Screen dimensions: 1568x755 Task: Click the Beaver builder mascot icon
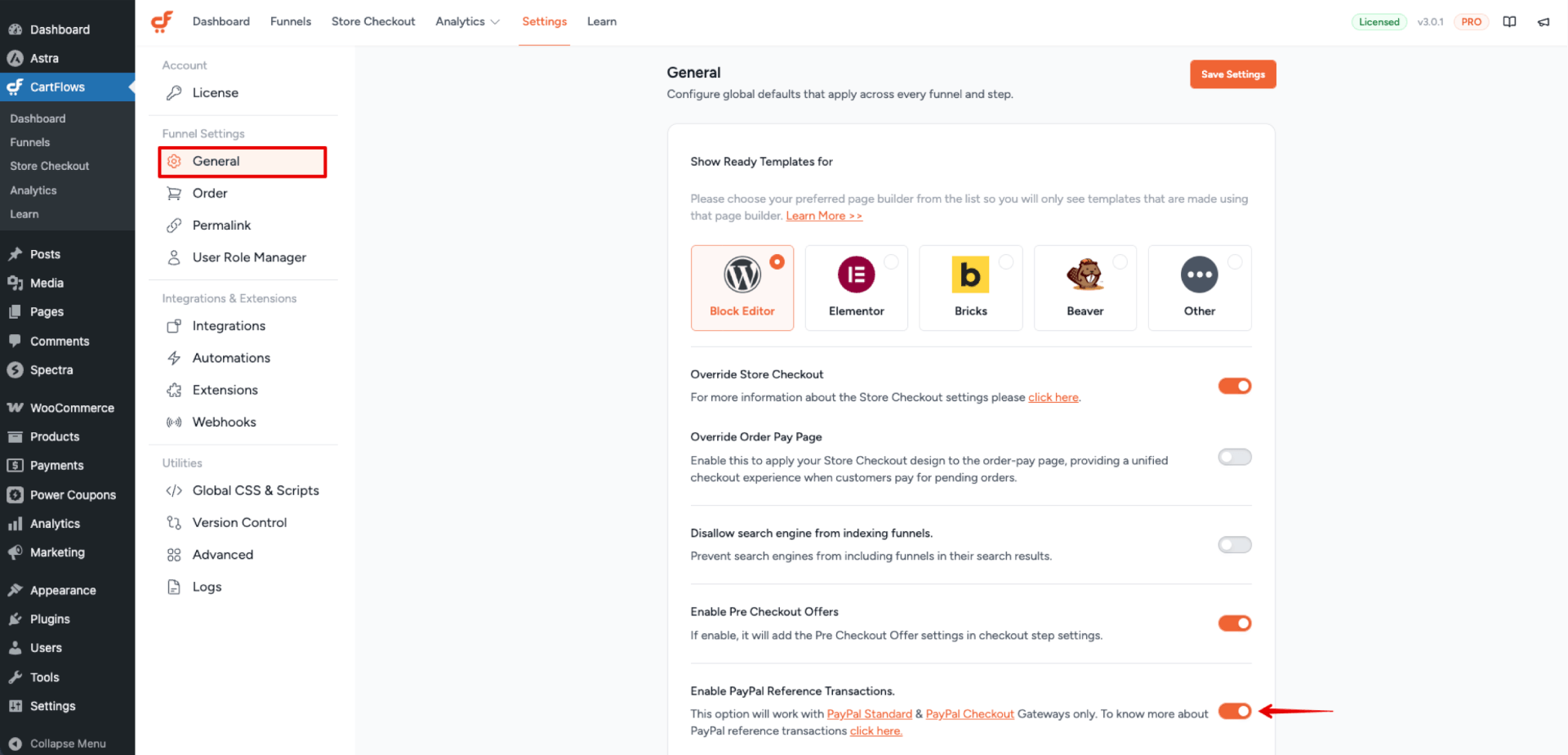pyautogui.click(x=1085, y=275)
